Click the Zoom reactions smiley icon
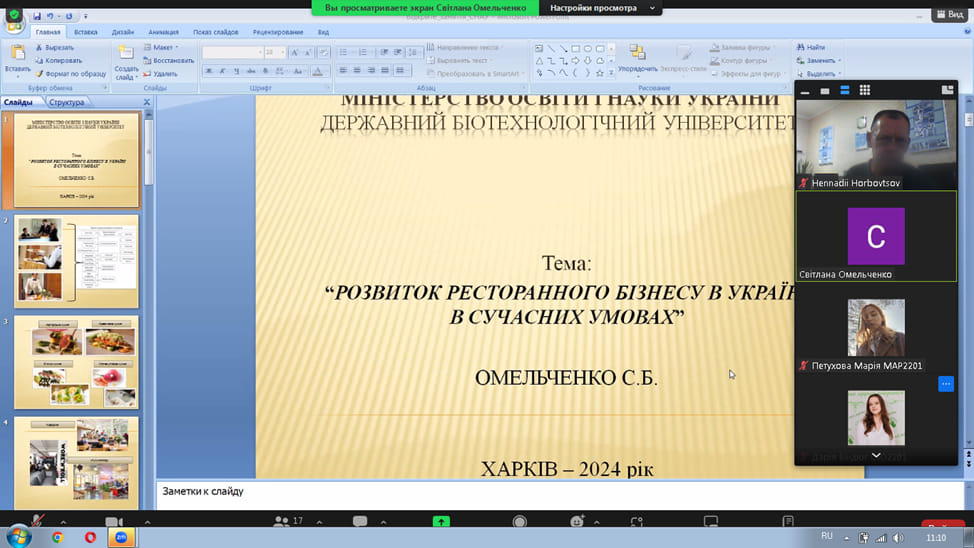This screenshot has width=974, height=548. point(577,522)
